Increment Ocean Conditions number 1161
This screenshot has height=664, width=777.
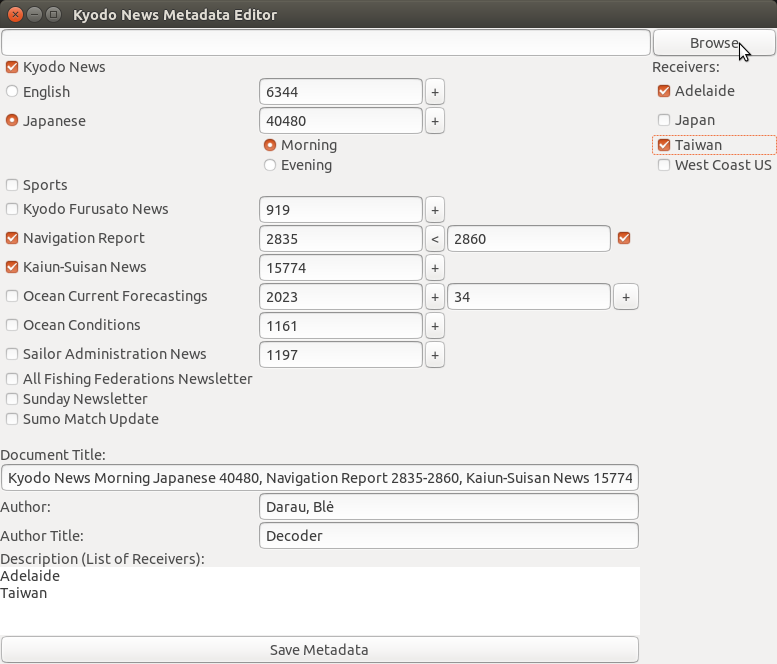point(435,326)
